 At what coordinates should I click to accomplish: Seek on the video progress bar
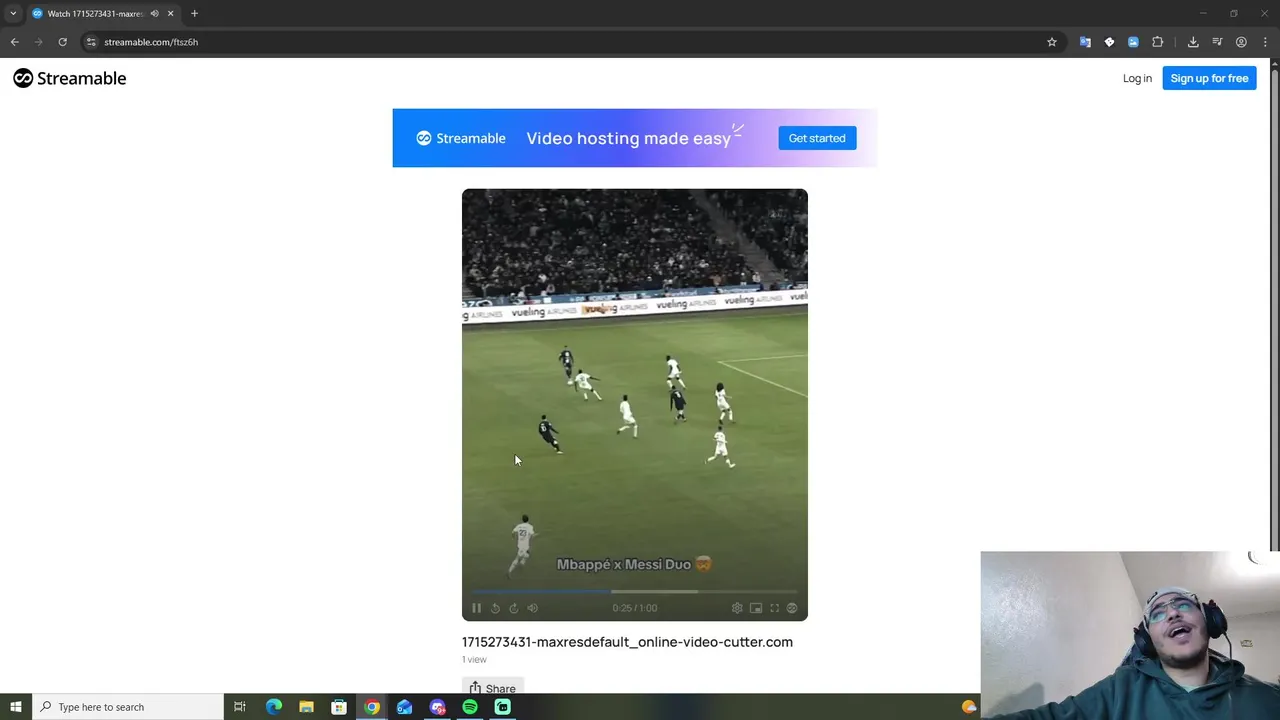(x=634, y=592)
